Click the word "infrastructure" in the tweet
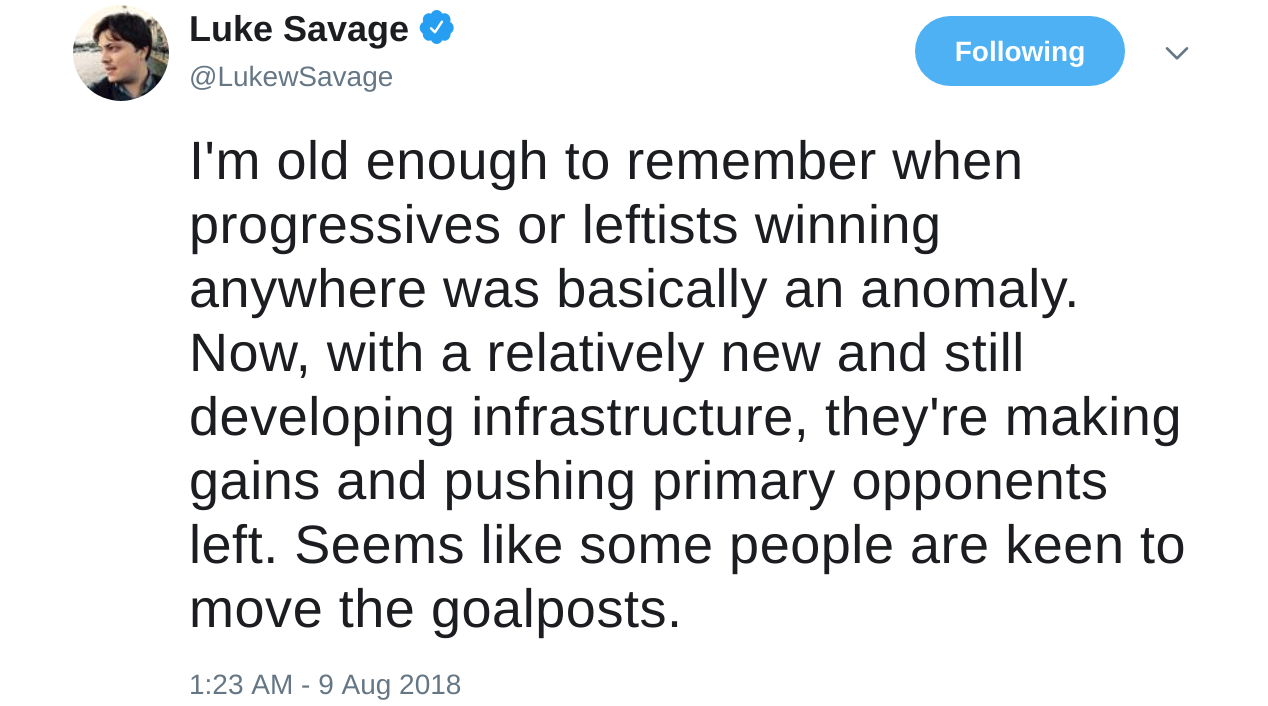The height and width of the screenshot is (706, 1268). tap(639, 418)
